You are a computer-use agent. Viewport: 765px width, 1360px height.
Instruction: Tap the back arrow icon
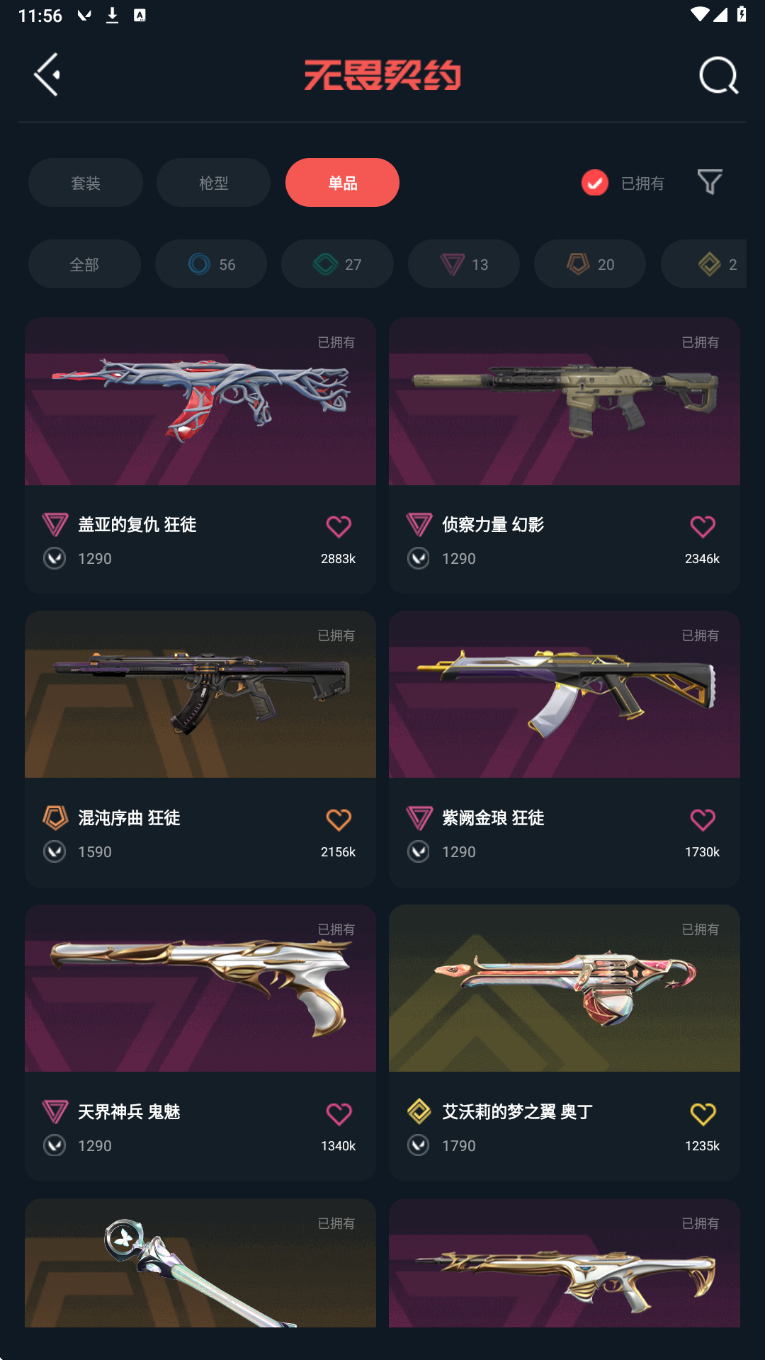coord(47,75)
